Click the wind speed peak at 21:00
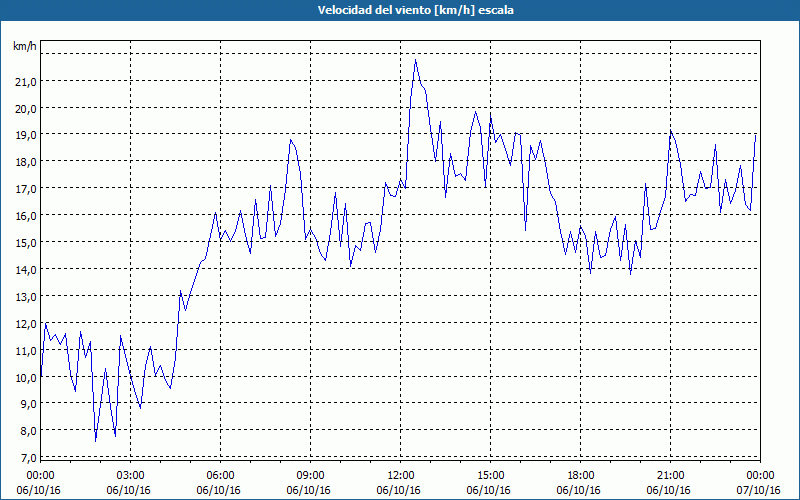This screenshot has width=800, height=500. click(x=670, y=131)
